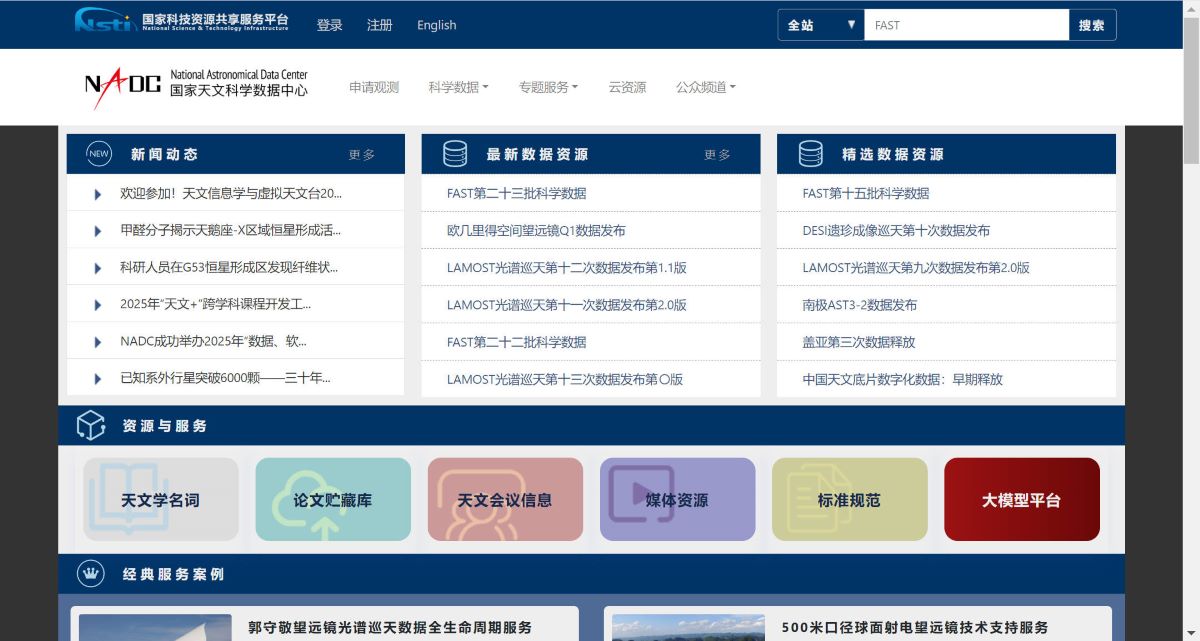The height and width of the screenshot is (641, 1200).
Task: Click the NEW badge icon beside 新闻动态
Action: (x=99, y=154)
